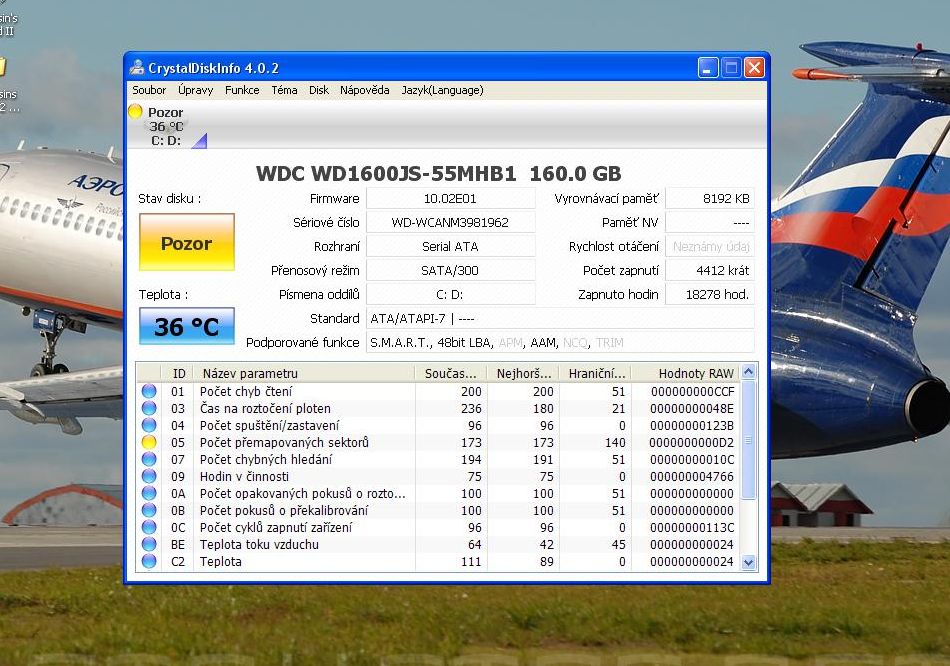The height and width of the screenshot is (666, 950).
Task: Click the yellow status circle beside Pozor in disk bar
Action: click(135, 112)
